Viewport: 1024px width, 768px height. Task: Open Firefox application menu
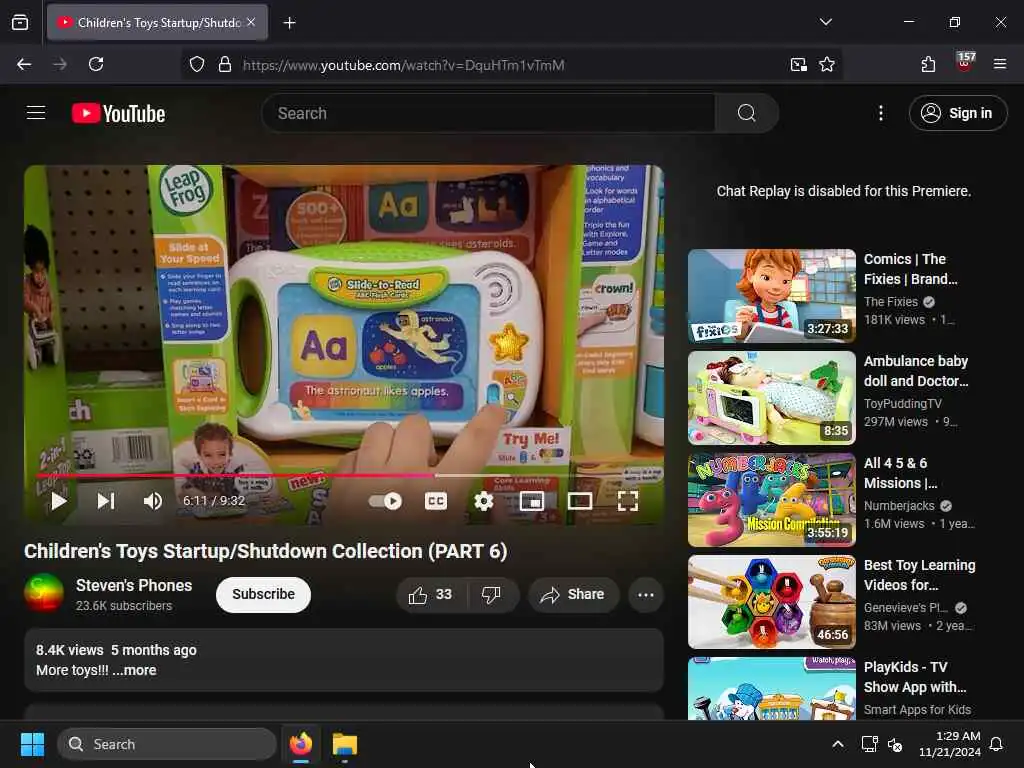[x=1000, y=64]
